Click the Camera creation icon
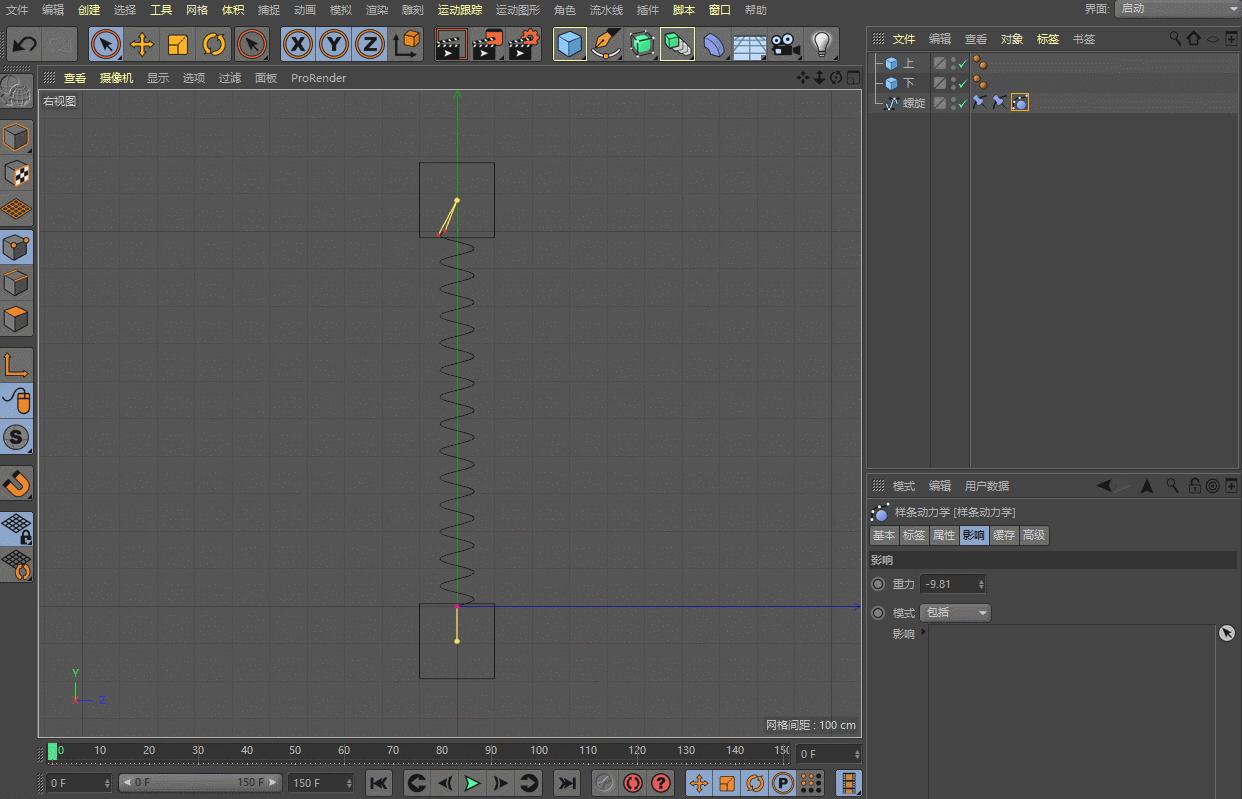 coord(784,44)
